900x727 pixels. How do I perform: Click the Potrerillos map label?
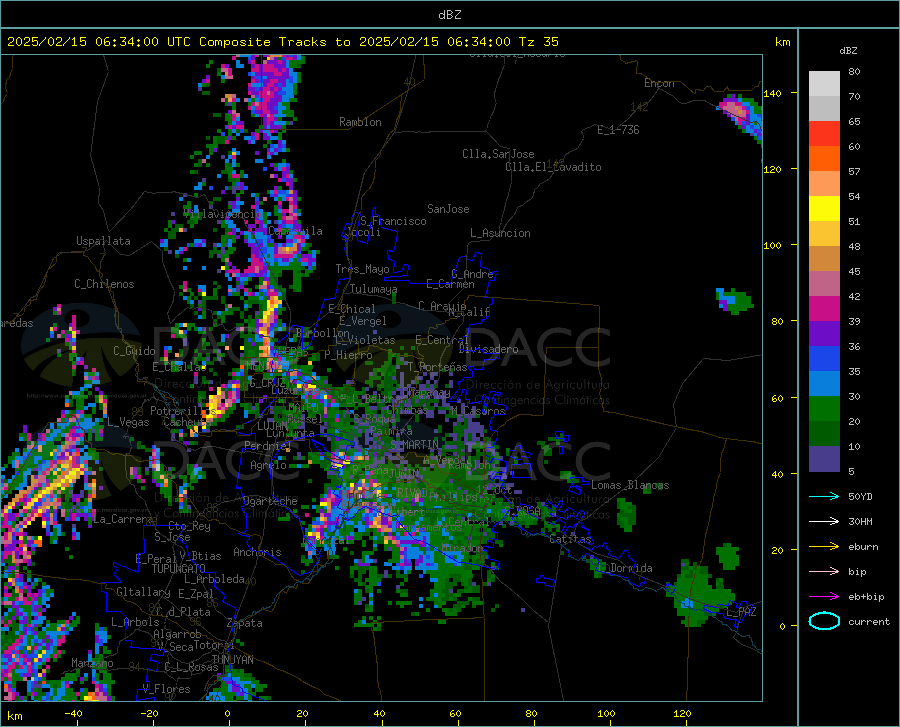pos(183,411)
